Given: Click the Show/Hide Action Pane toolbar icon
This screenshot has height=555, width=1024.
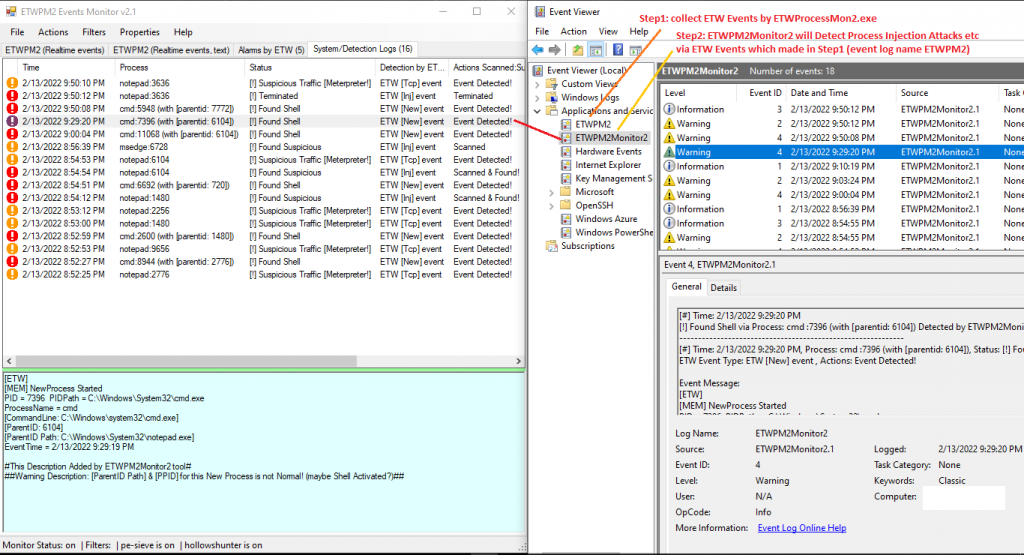Looking at the screenshot, I should pyautogui.click(x=635, y=50).
